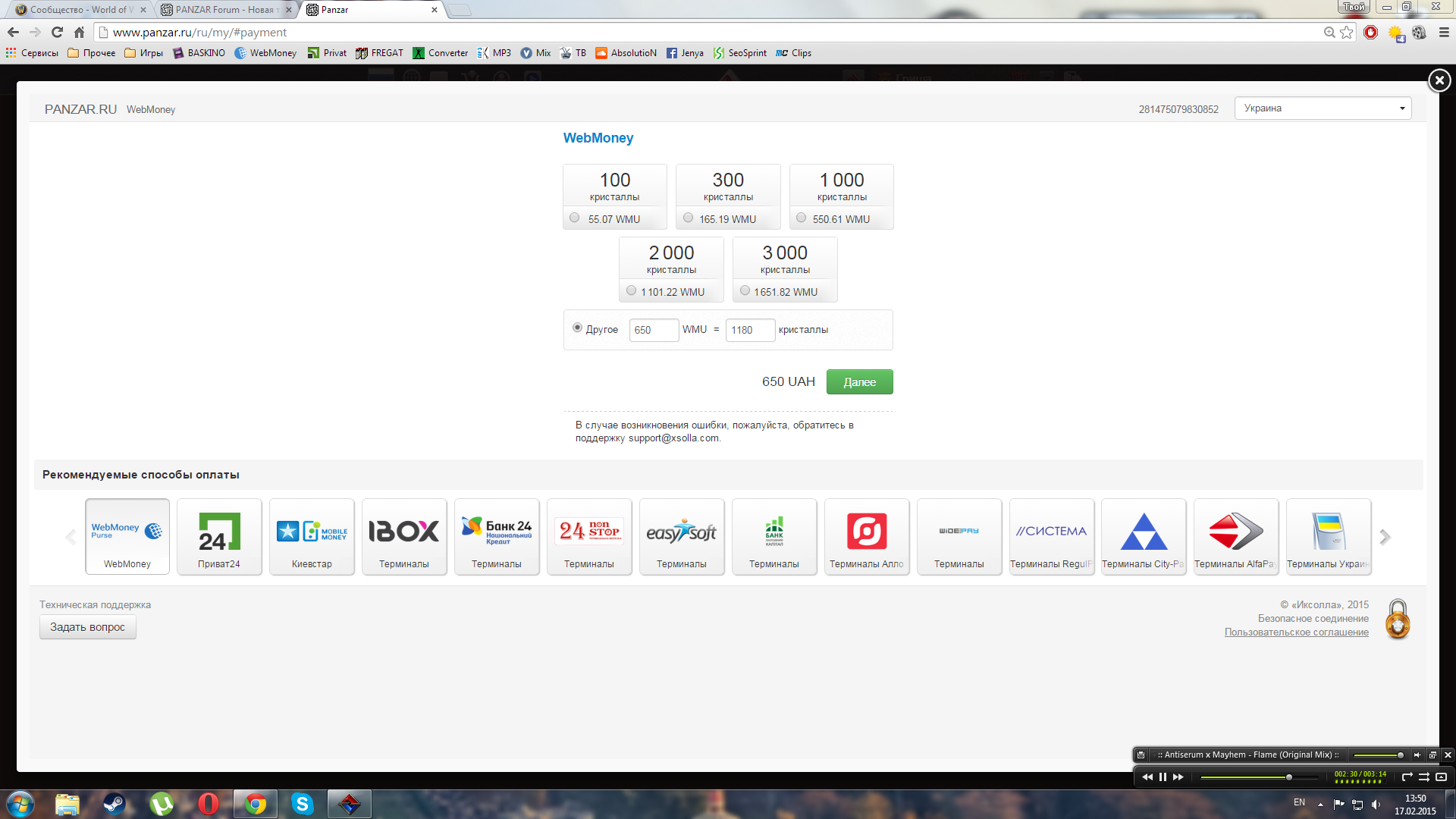Choose the Приват24 payment option
The image size is (1456, 819).
pyautogui.click(x=219, y=536)
